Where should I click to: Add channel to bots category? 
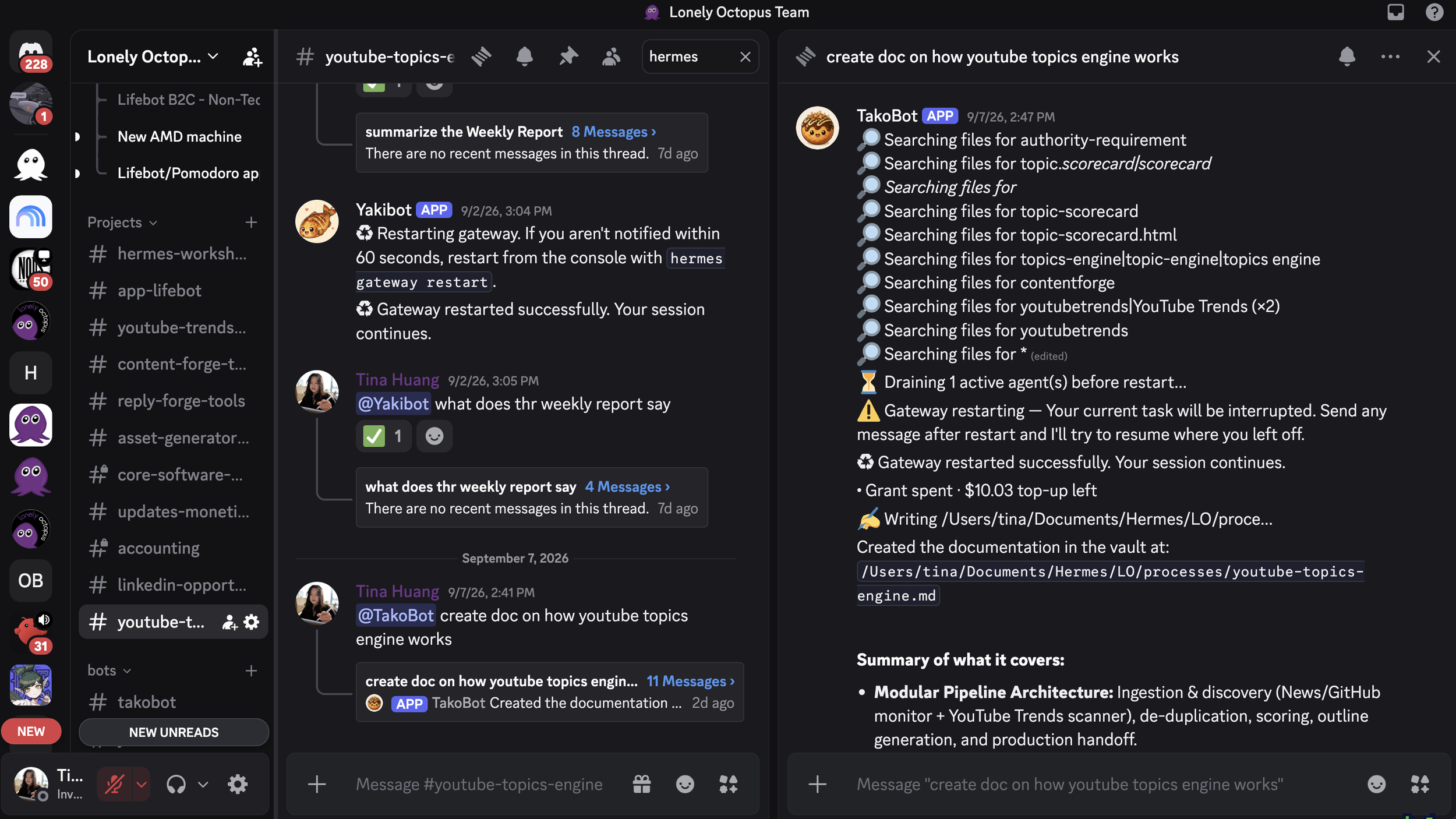251,670
